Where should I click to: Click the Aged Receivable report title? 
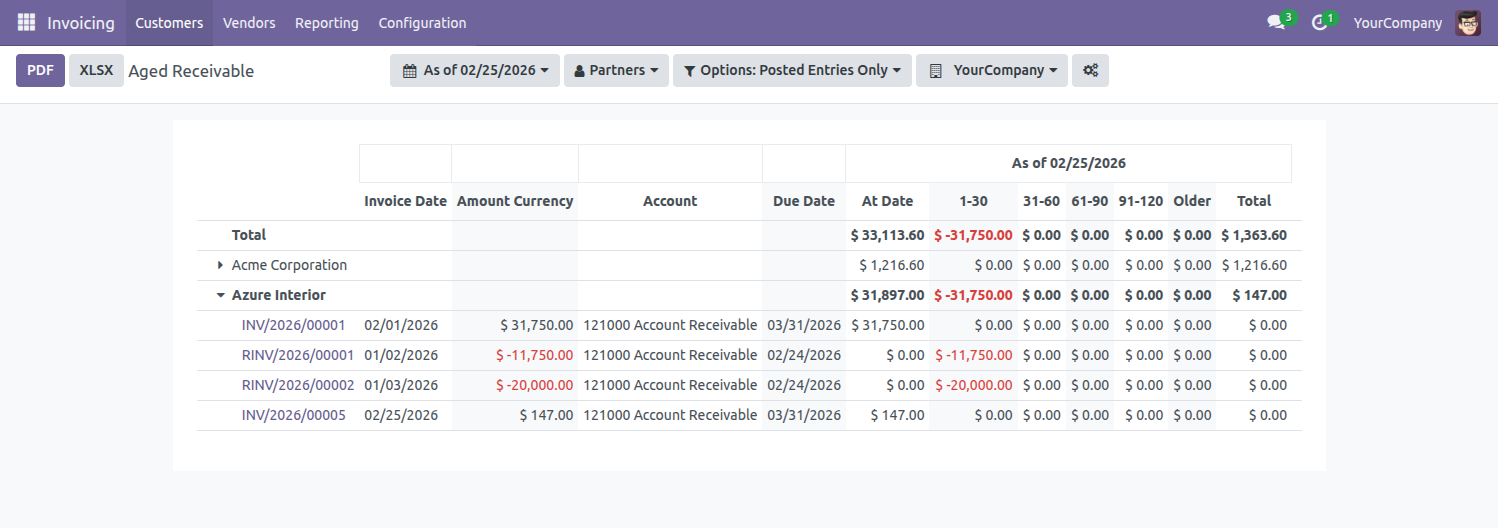[x=191, y=71]
